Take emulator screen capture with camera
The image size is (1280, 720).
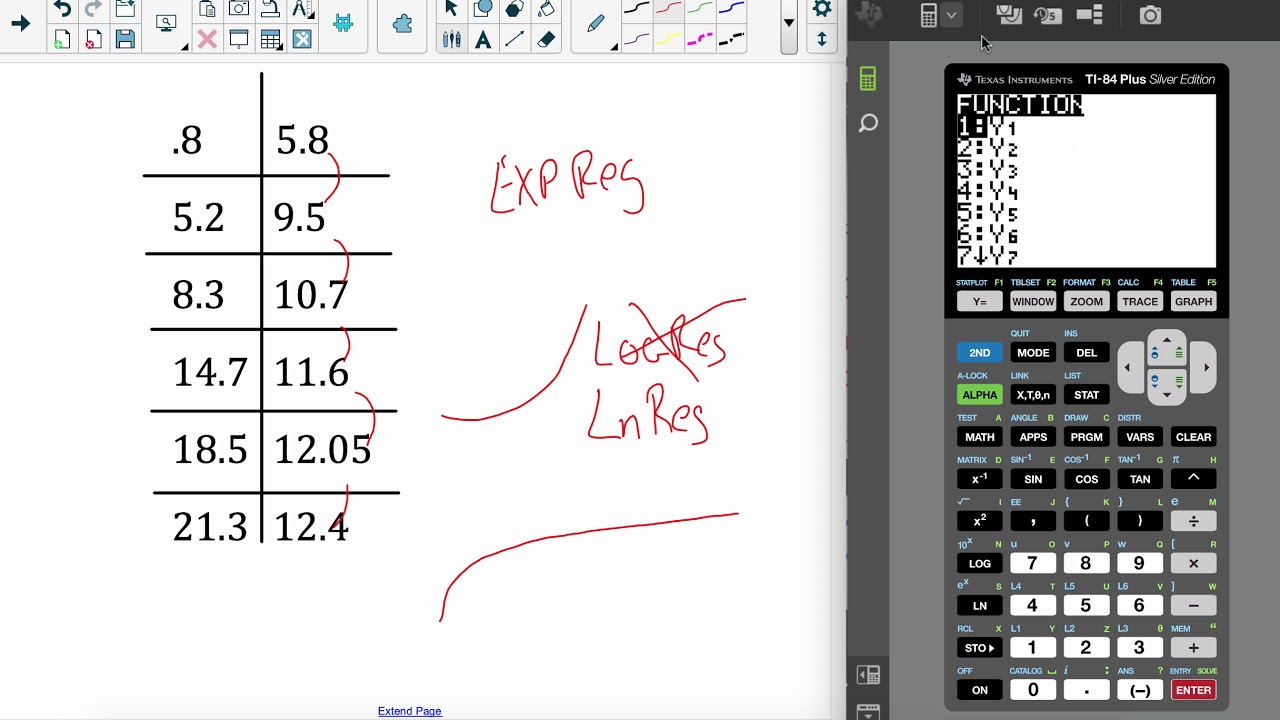(1151, 15)
